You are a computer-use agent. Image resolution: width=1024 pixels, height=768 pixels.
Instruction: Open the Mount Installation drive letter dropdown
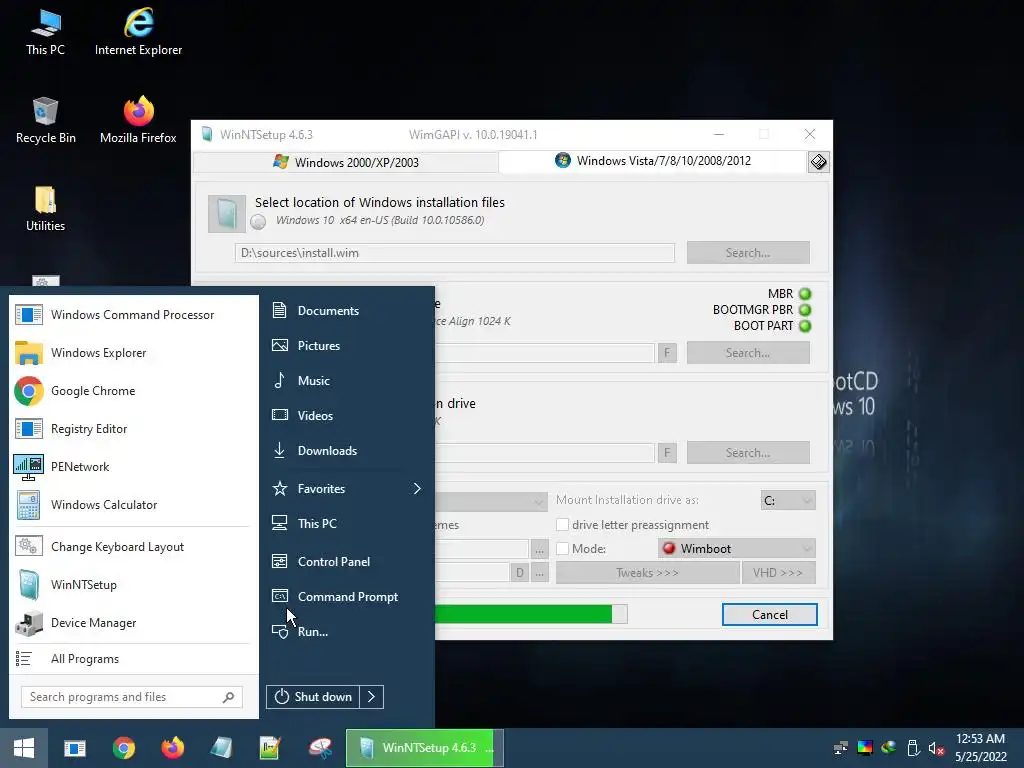tap(788, 500)
